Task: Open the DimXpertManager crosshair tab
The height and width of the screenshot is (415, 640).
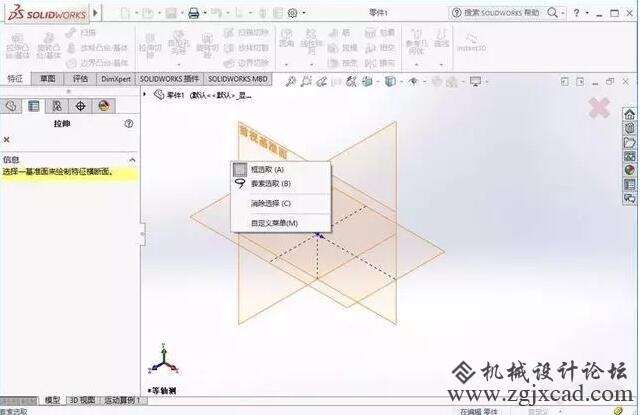Action: [x=80, y=106]
